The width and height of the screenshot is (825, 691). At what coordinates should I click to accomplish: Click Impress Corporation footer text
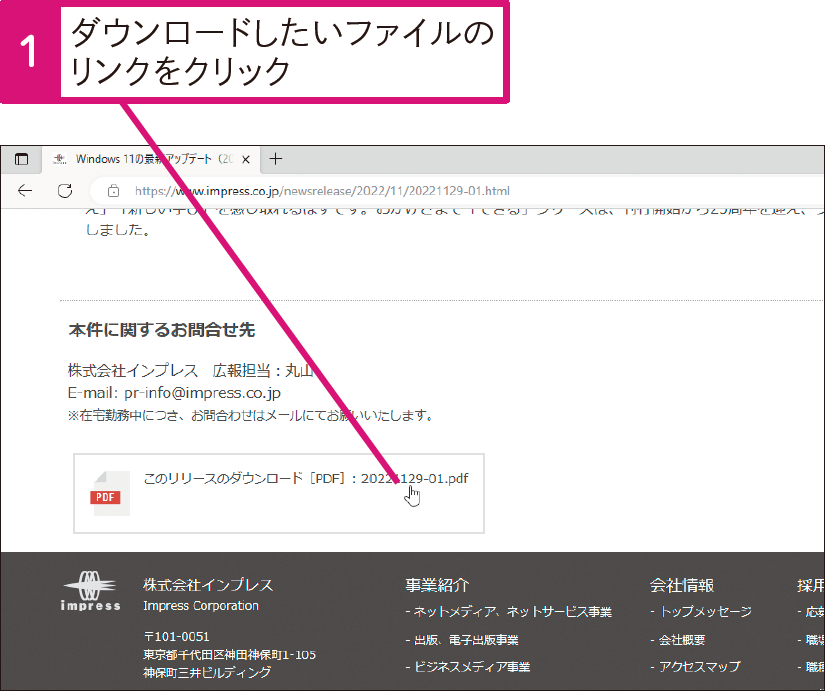click(201, 606)
